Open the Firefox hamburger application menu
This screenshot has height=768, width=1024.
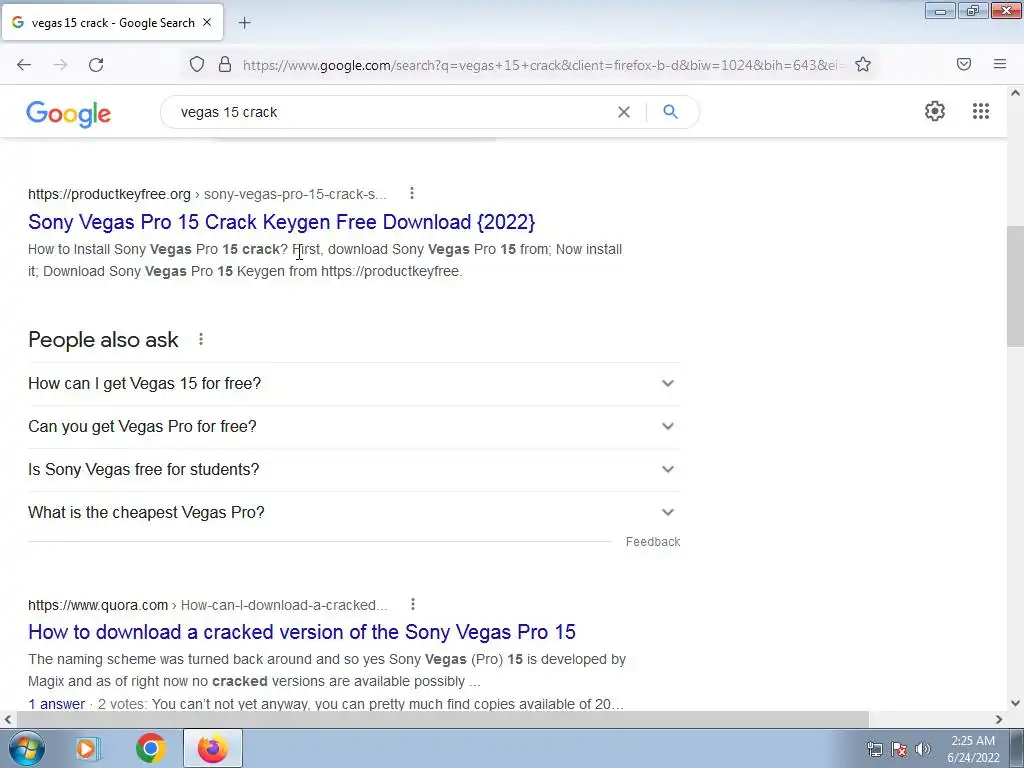(x=1000, y=64)
